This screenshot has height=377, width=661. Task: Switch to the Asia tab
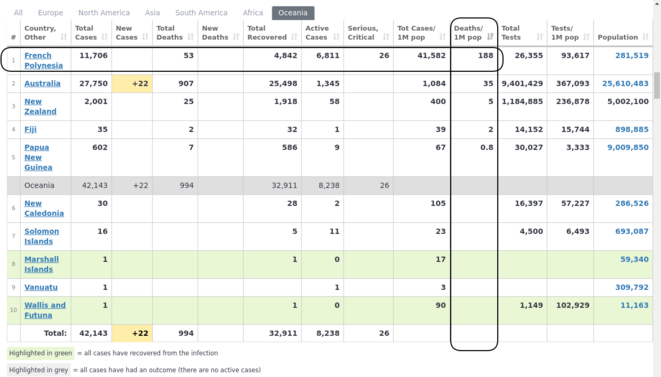click(152, 13)
